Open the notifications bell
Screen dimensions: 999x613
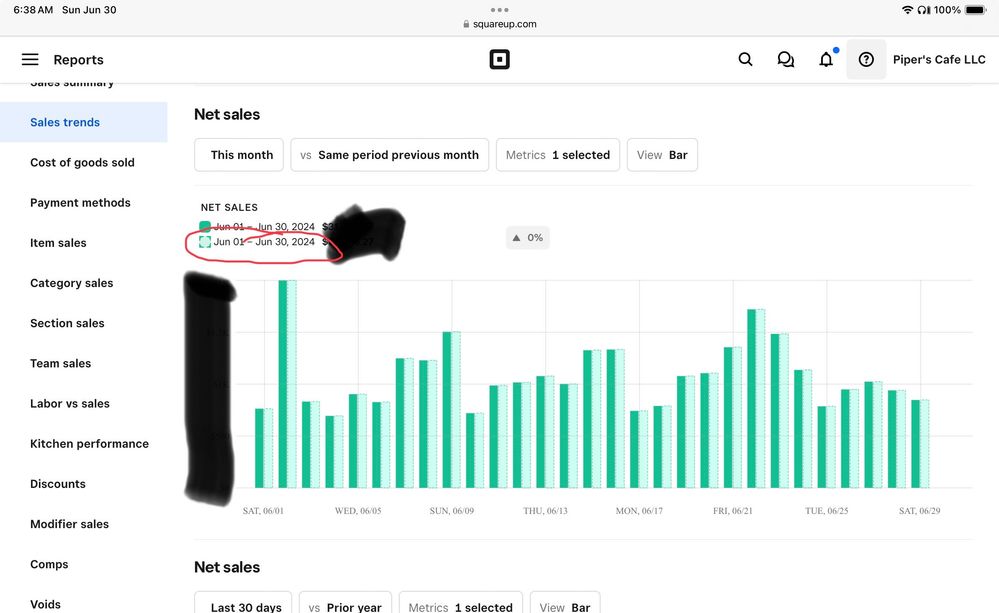click(826, 60)
